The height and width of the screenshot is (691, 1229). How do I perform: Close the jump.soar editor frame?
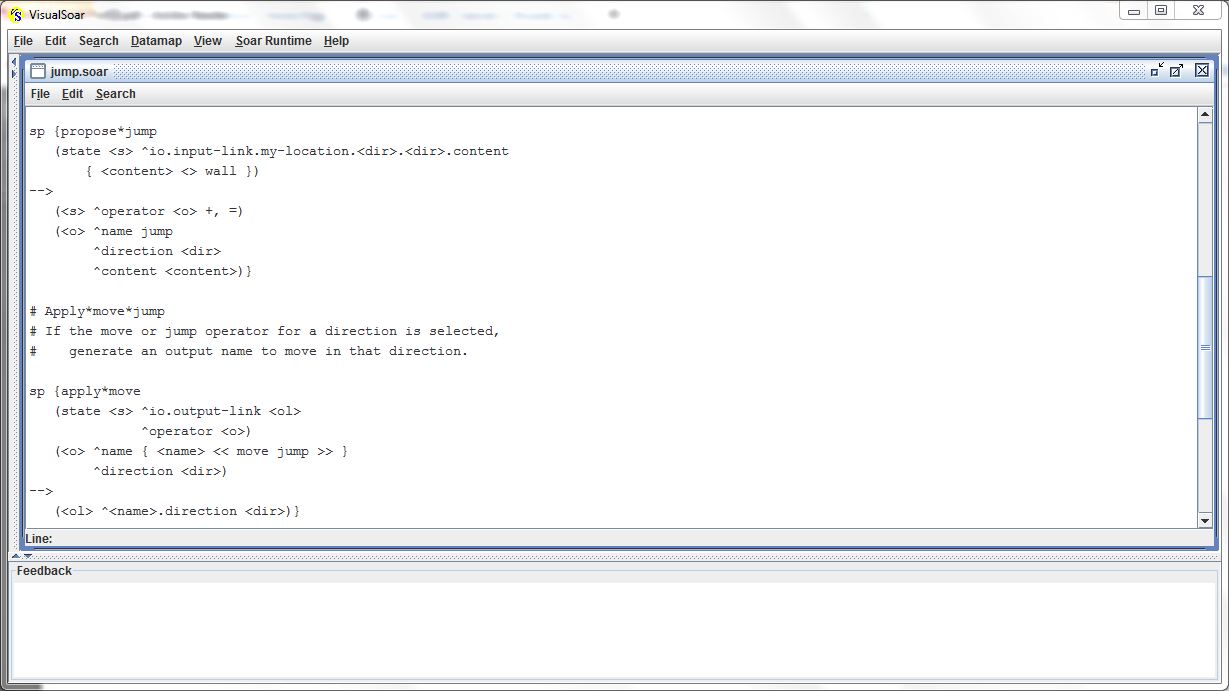click(x=1202, y=70)
